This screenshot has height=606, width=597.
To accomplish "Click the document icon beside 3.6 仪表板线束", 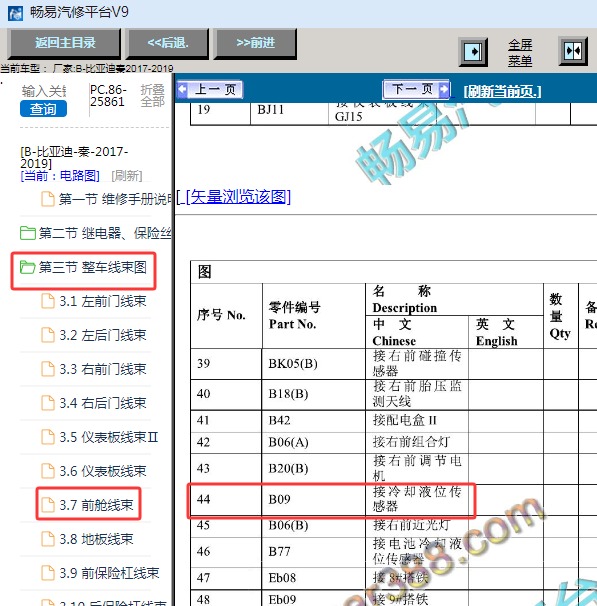I will (x=48, y=471).
